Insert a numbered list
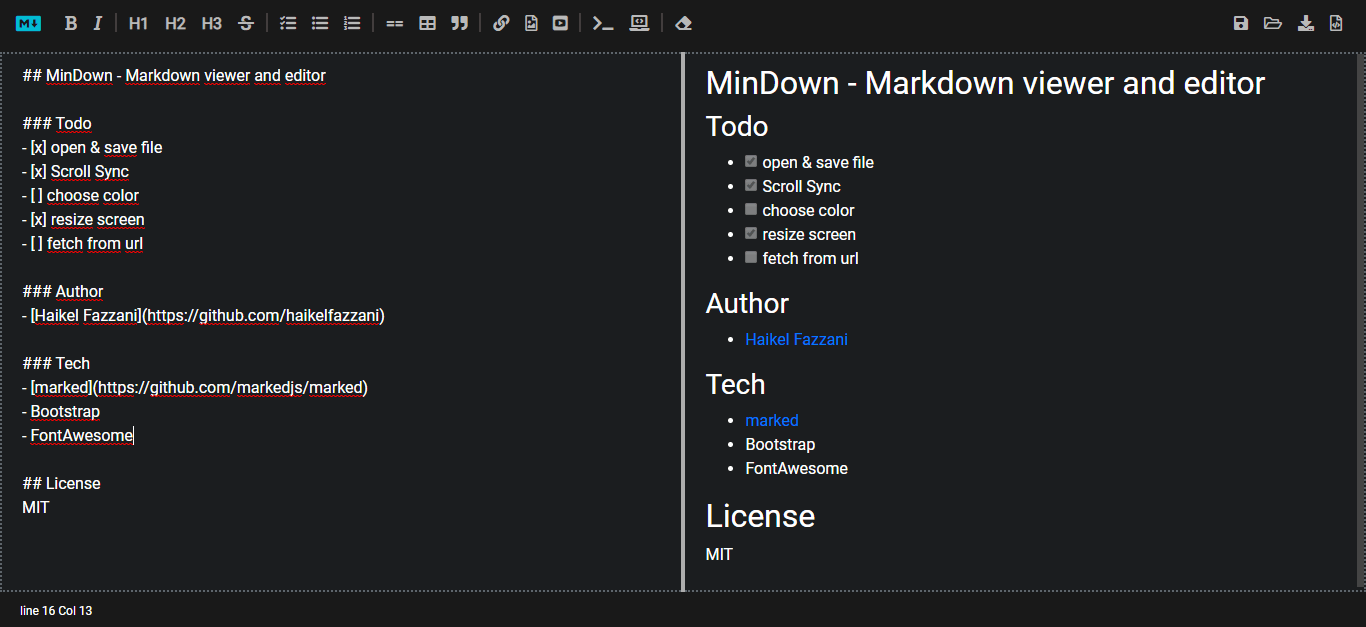The width and height of the screenshot is (1366, 627). [x=352, y=23]
